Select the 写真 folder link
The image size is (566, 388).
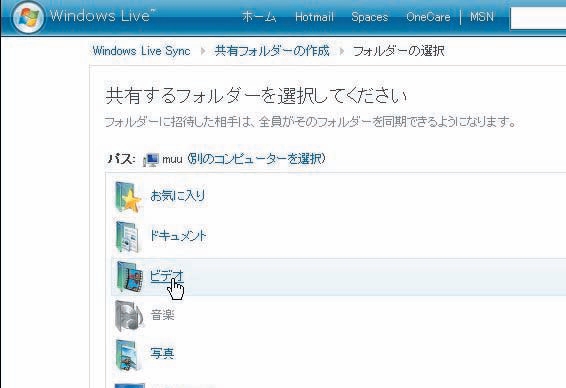tap(162, 353)
